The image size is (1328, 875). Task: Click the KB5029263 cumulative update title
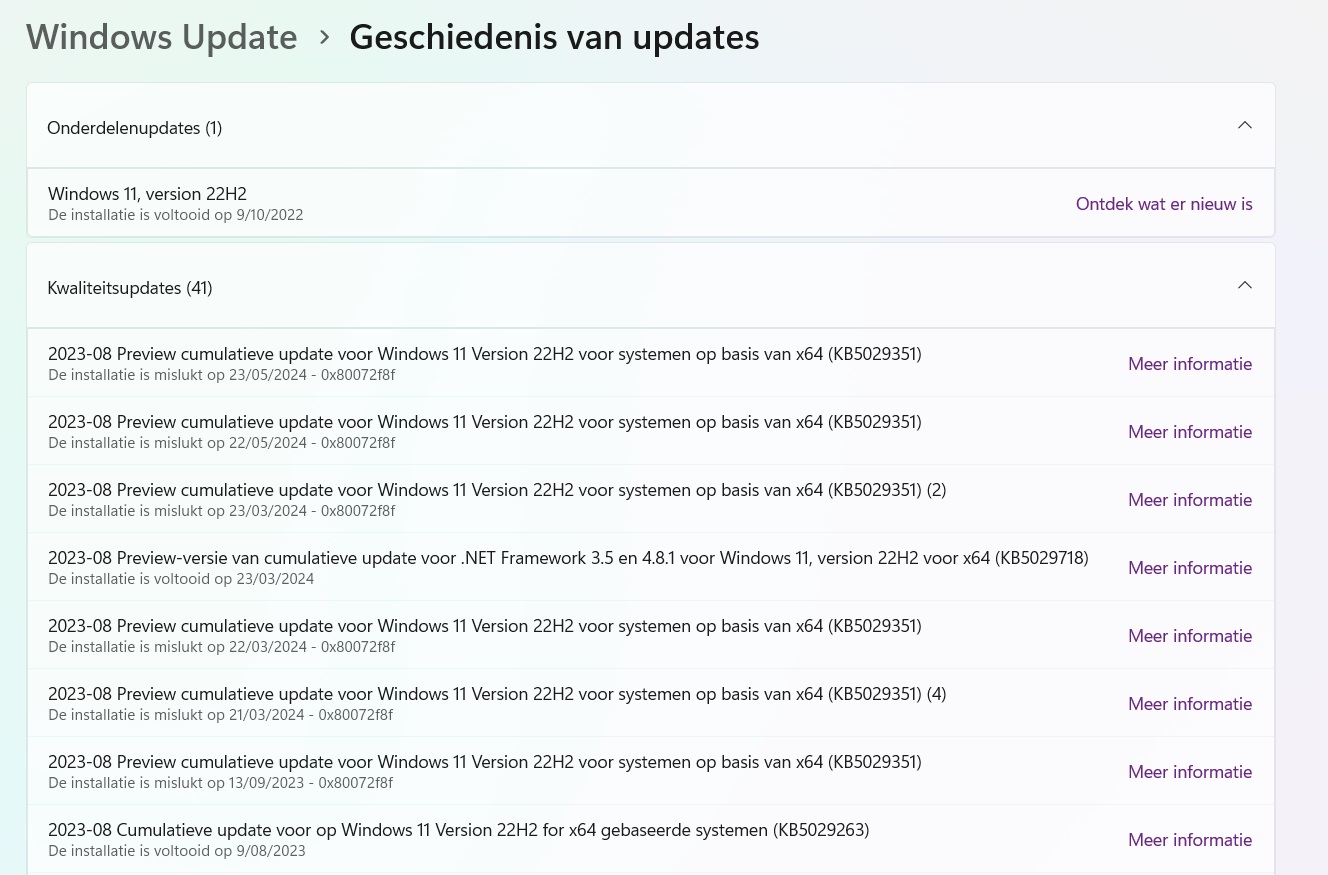(458, 830)
